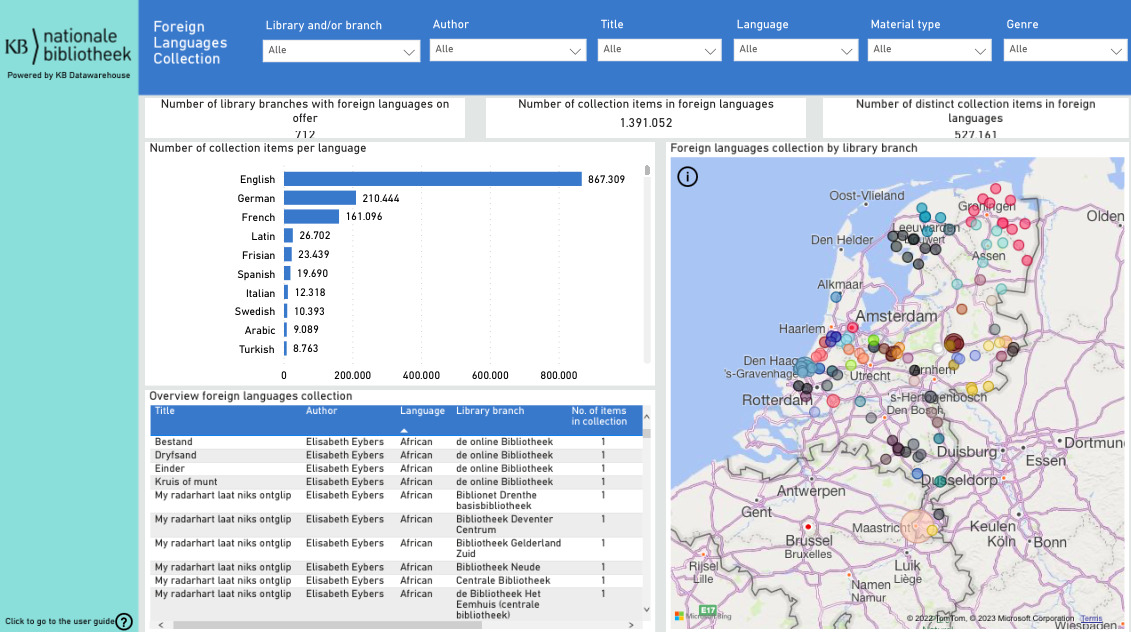Open the Language filter dropdown
This screenshot has height=632, width=1131.
(795, 50)
